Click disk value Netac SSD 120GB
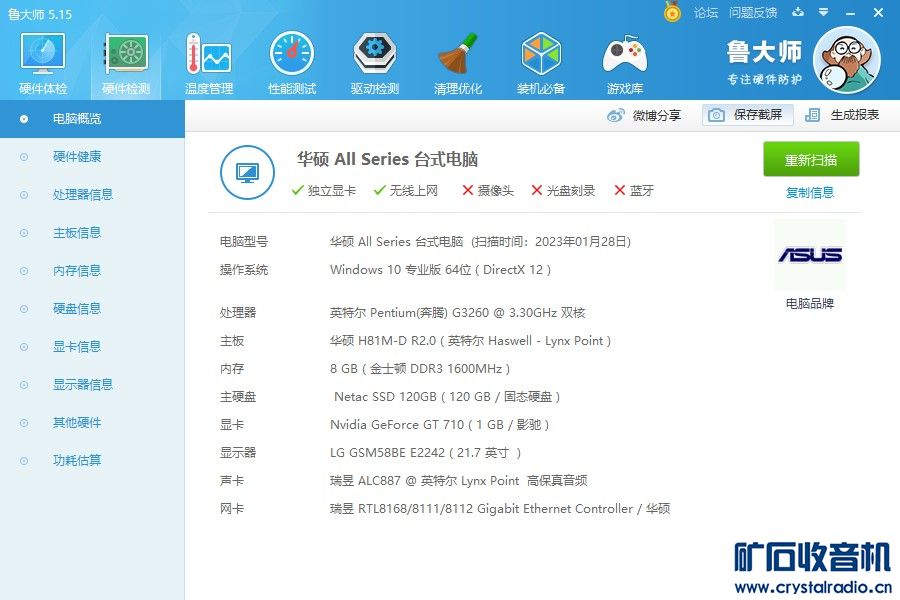 [447, 397]
